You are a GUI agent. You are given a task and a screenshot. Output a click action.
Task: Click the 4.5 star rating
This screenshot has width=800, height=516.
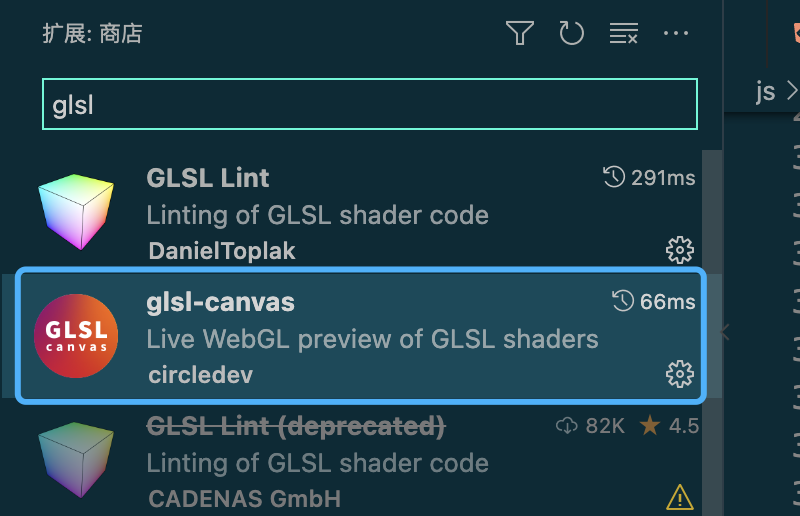(x=669, y=426)
